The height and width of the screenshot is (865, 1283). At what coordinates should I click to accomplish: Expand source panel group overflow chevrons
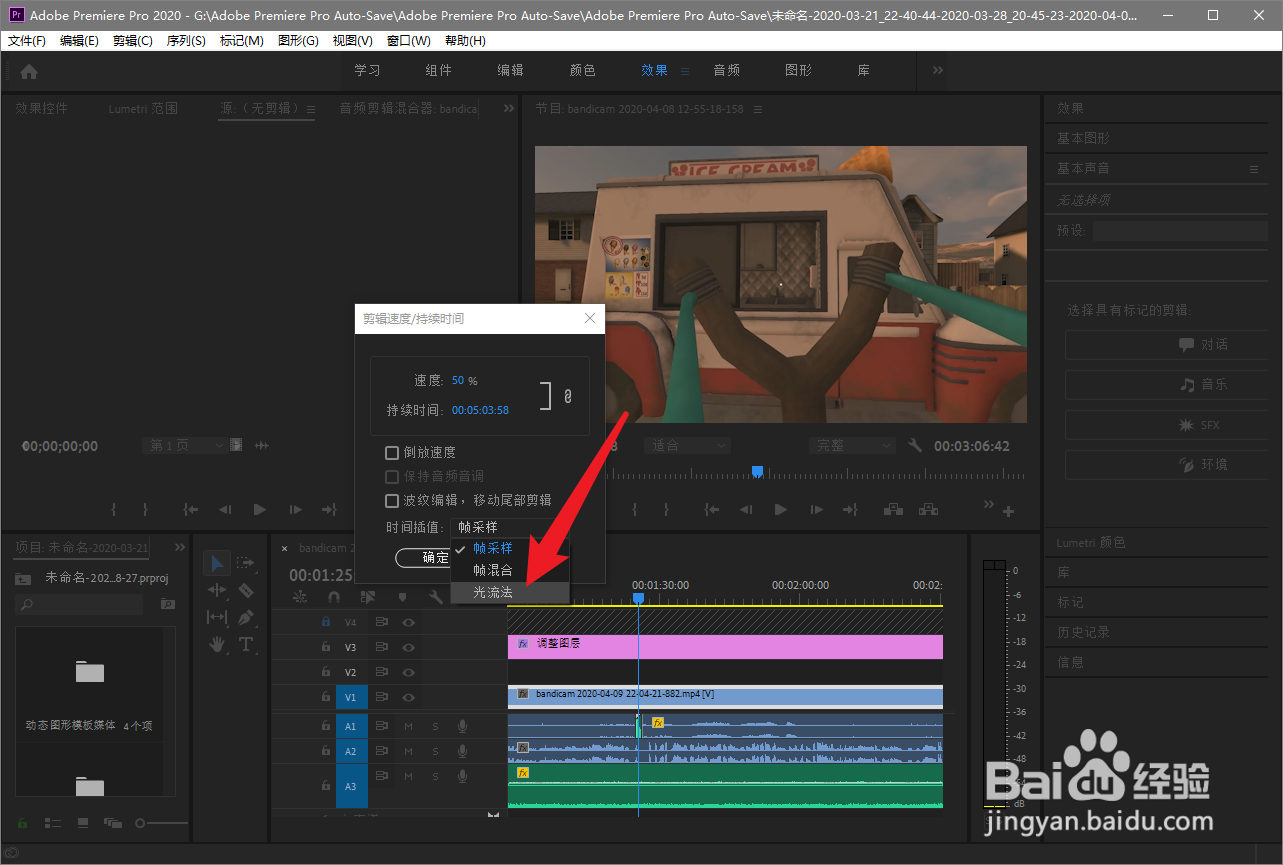coord(508,108)
